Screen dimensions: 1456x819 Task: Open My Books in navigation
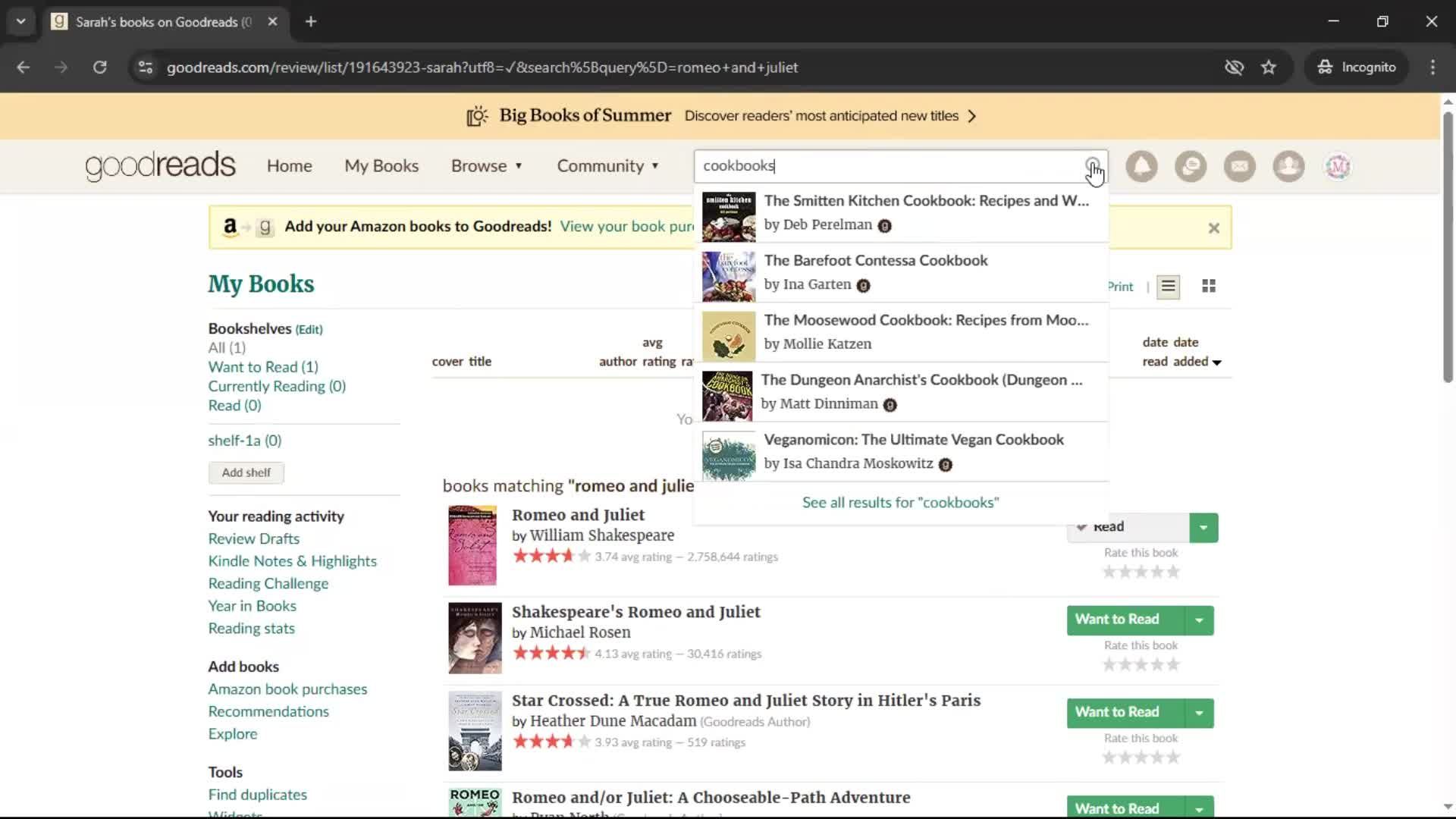tap(381, 166)
